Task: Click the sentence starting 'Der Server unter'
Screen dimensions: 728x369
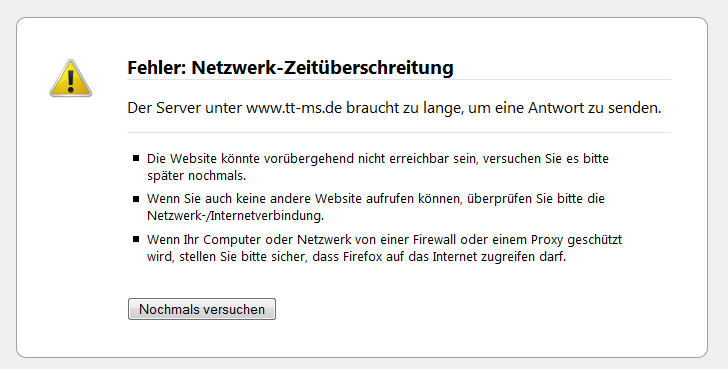Action: (x=394, y=108)
